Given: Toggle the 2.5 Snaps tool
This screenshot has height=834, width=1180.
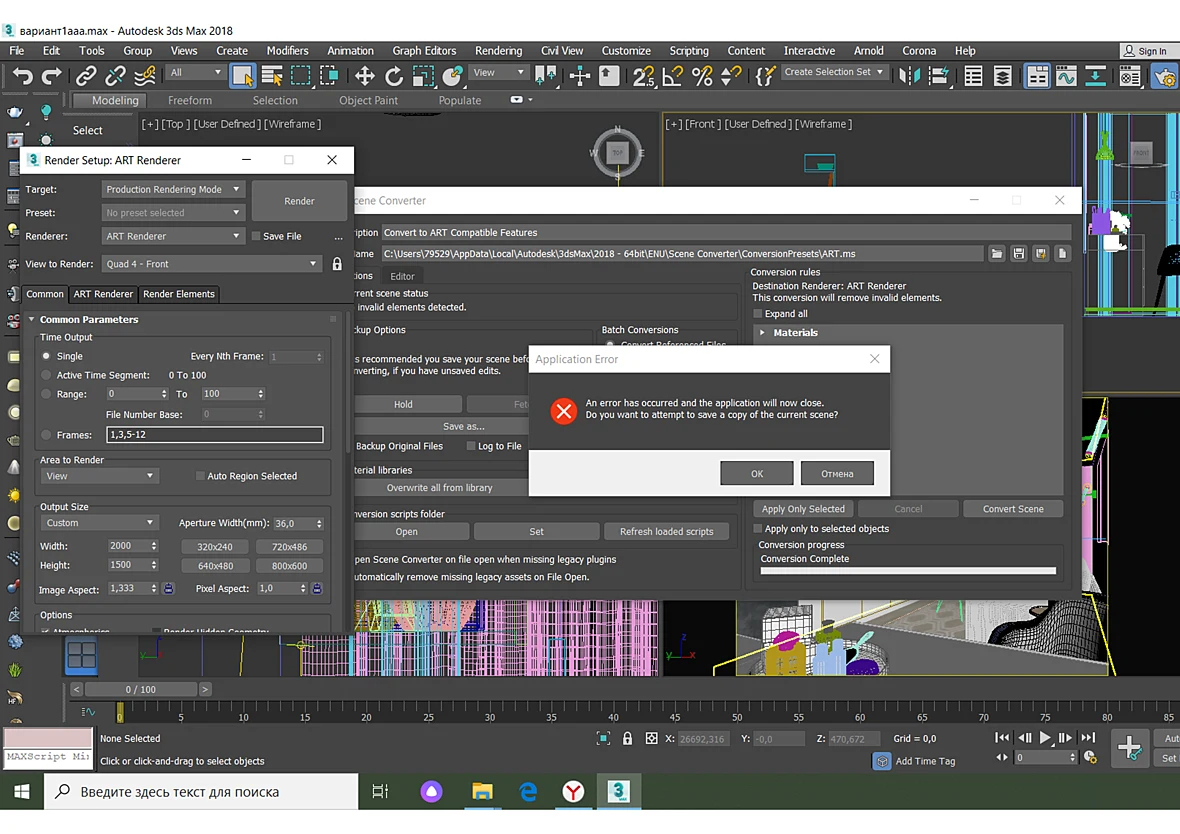Looking at the screenshot, I should [x=643, y=76].
